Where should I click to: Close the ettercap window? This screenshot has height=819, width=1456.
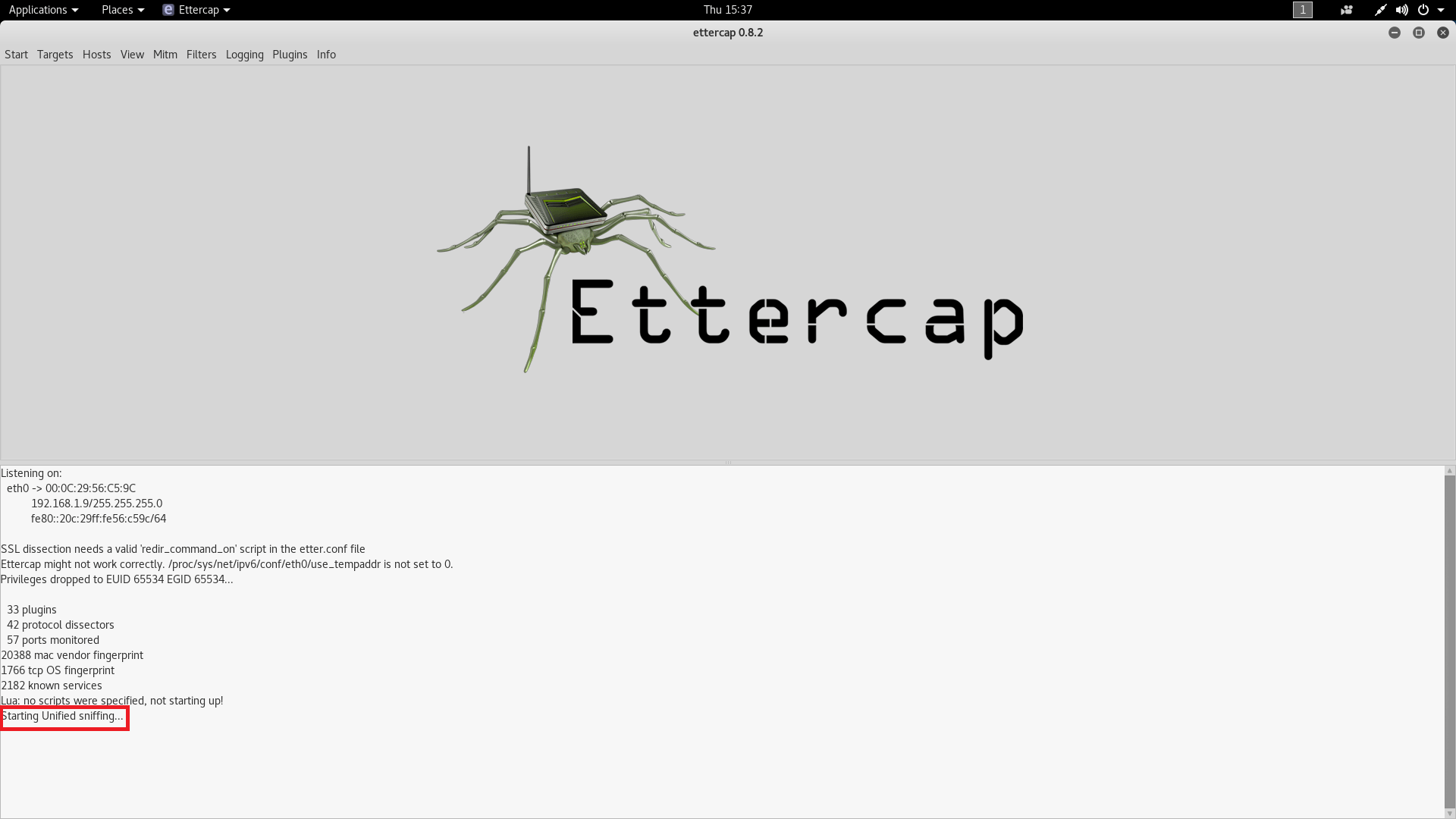point(1442,33)
